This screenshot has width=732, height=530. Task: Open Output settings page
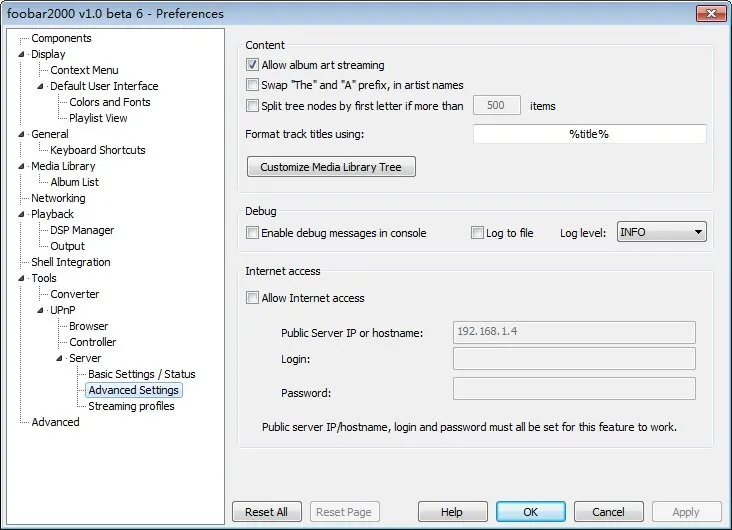pyautogui.click(x=67, y=246)
